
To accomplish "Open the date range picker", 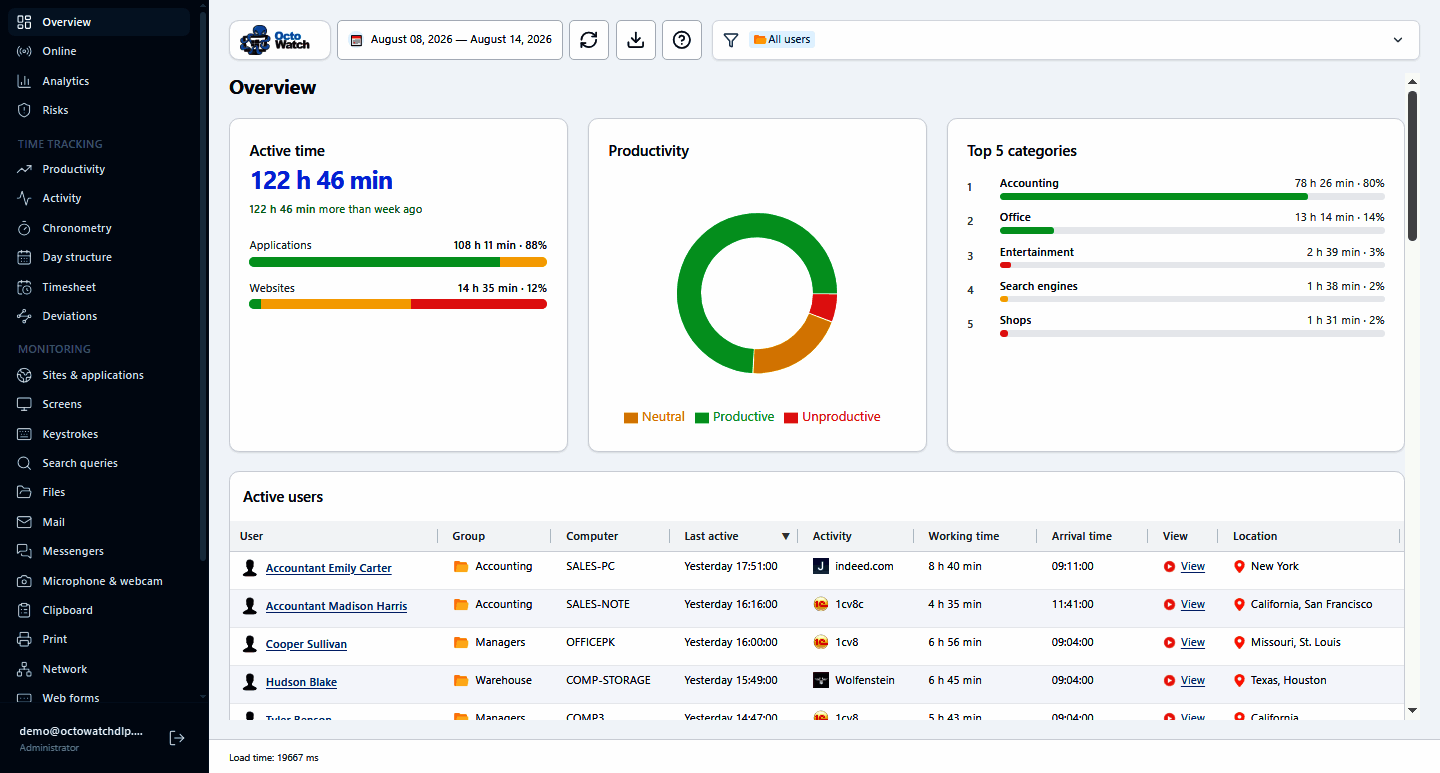I will [450, 40].
